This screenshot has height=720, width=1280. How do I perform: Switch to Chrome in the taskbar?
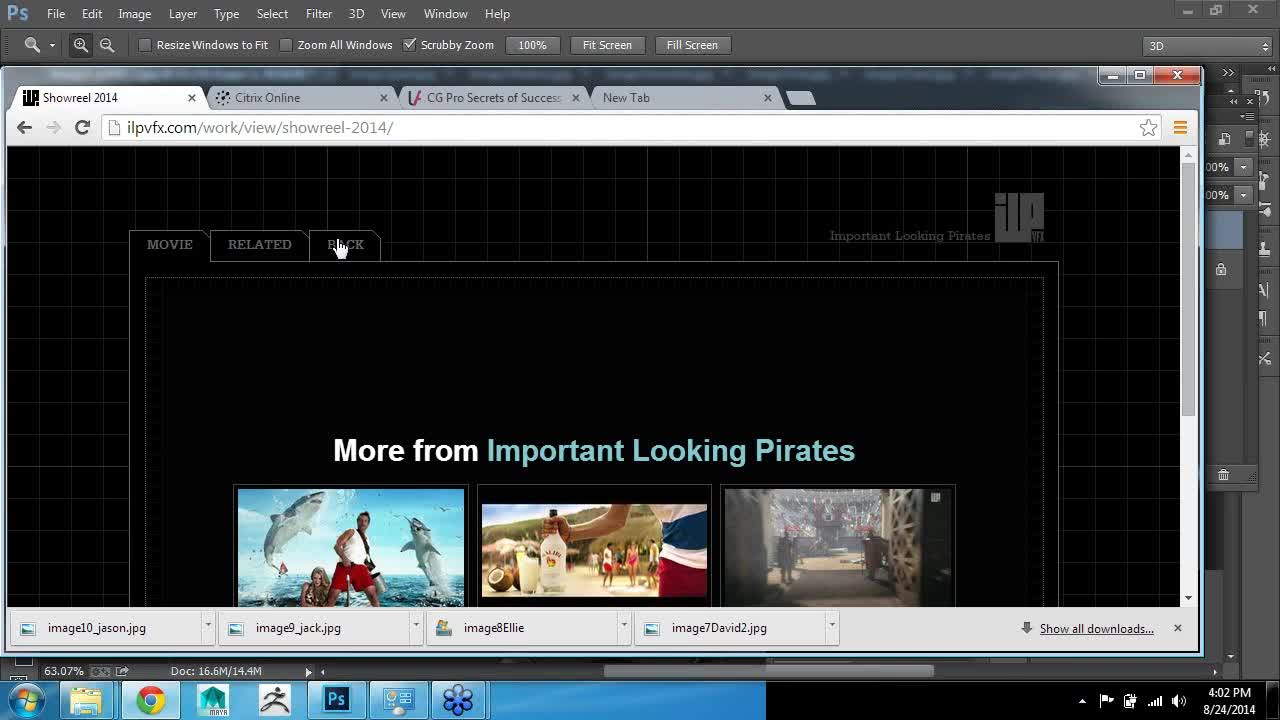(x=151, y=700)
